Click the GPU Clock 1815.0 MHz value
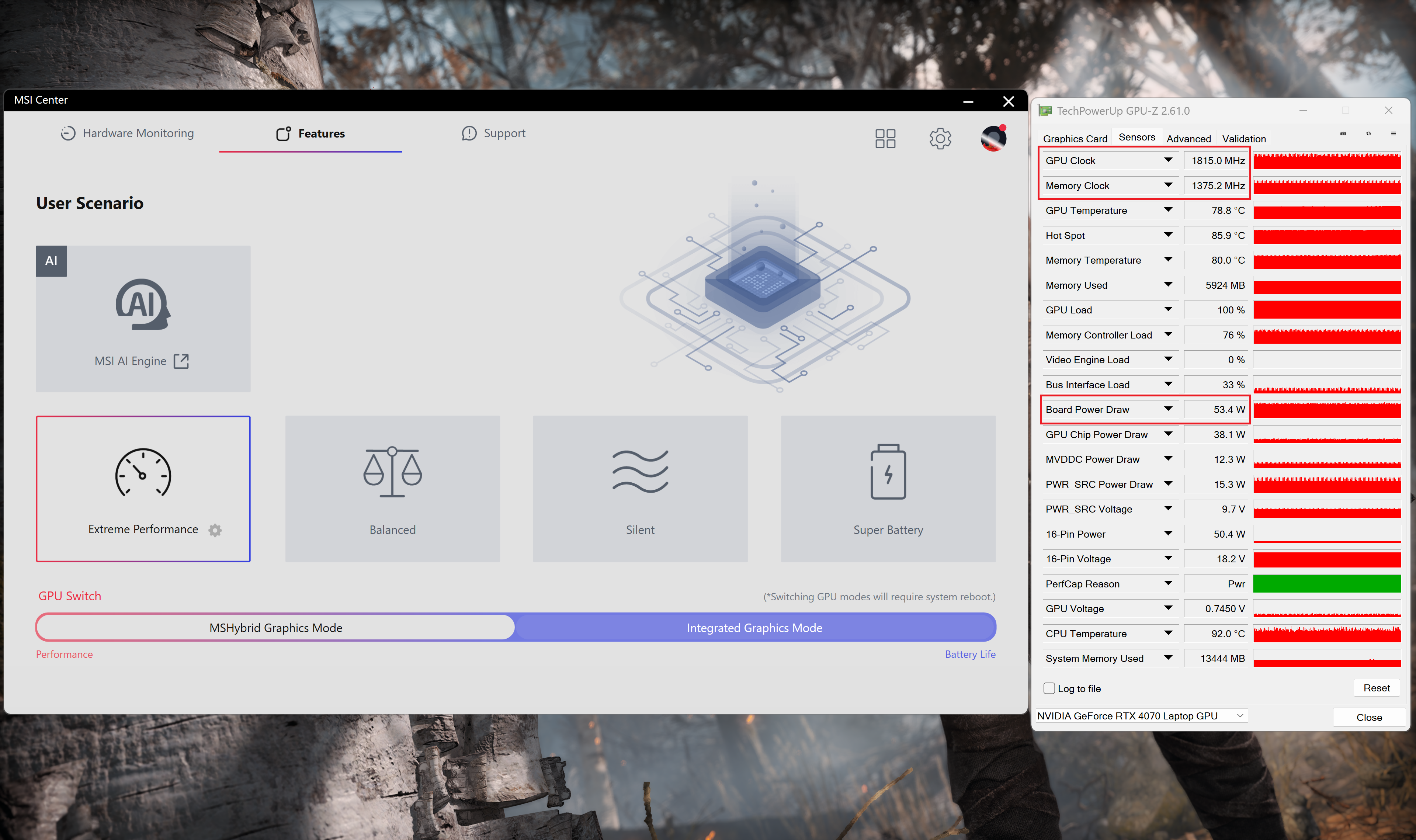The width and height of the screenshot is (1416, 840). pos(1216,160)
